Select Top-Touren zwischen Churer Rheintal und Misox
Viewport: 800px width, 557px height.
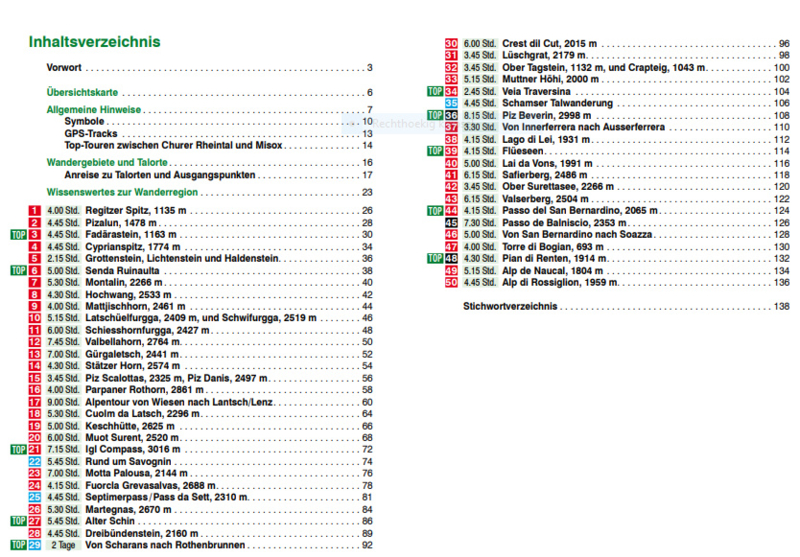pyautogui.click(x=173, y=145)
